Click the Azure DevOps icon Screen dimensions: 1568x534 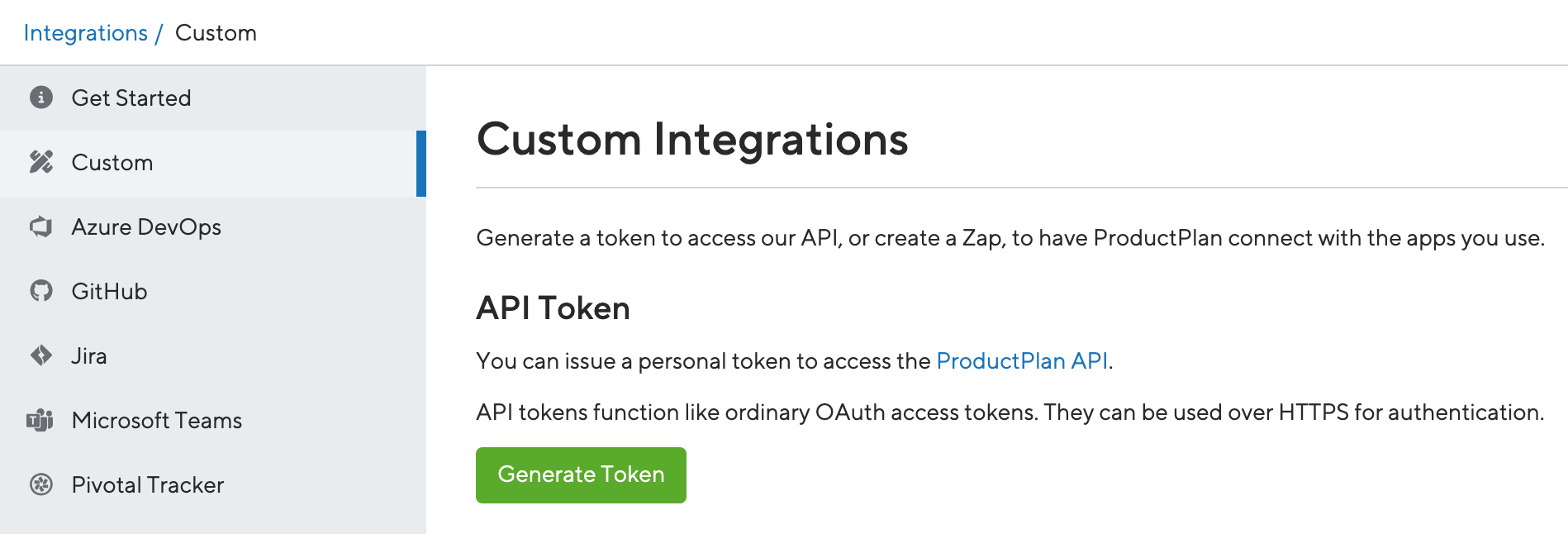(x=39, y=226)
